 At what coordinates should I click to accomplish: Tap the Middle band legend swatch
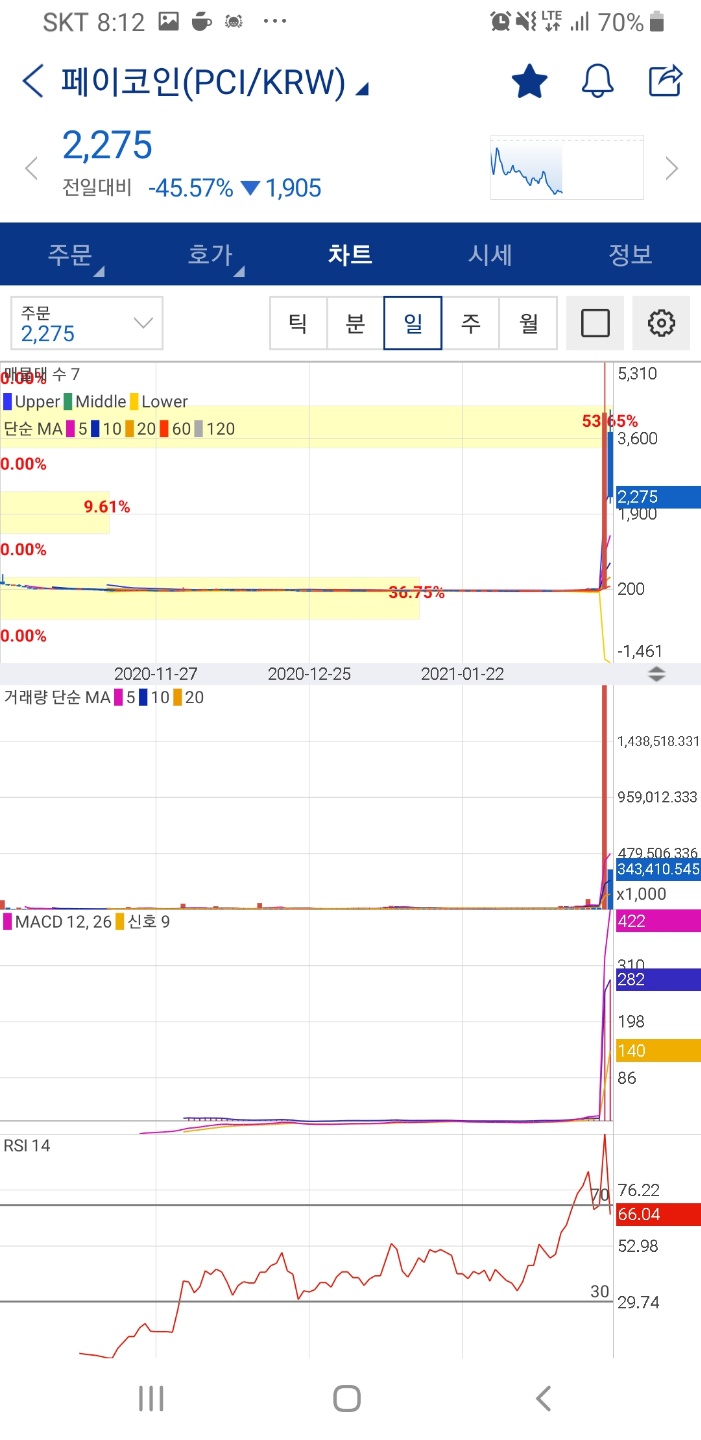69,402
